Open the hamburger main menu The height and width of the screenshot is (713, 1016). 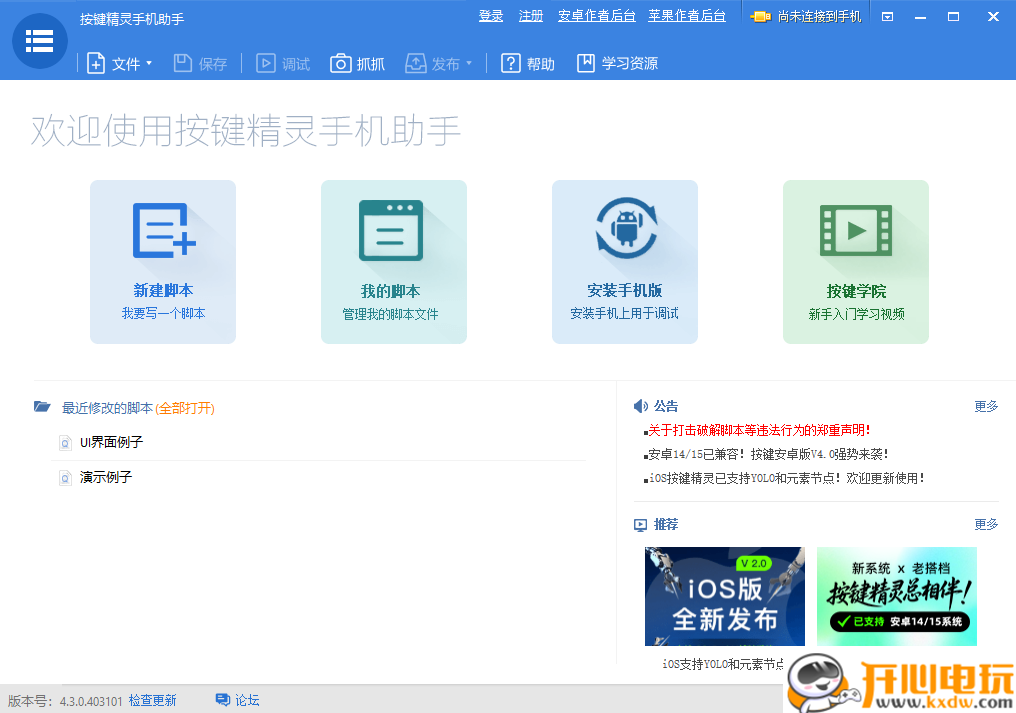pyautogui.click(x=39, y=41)
